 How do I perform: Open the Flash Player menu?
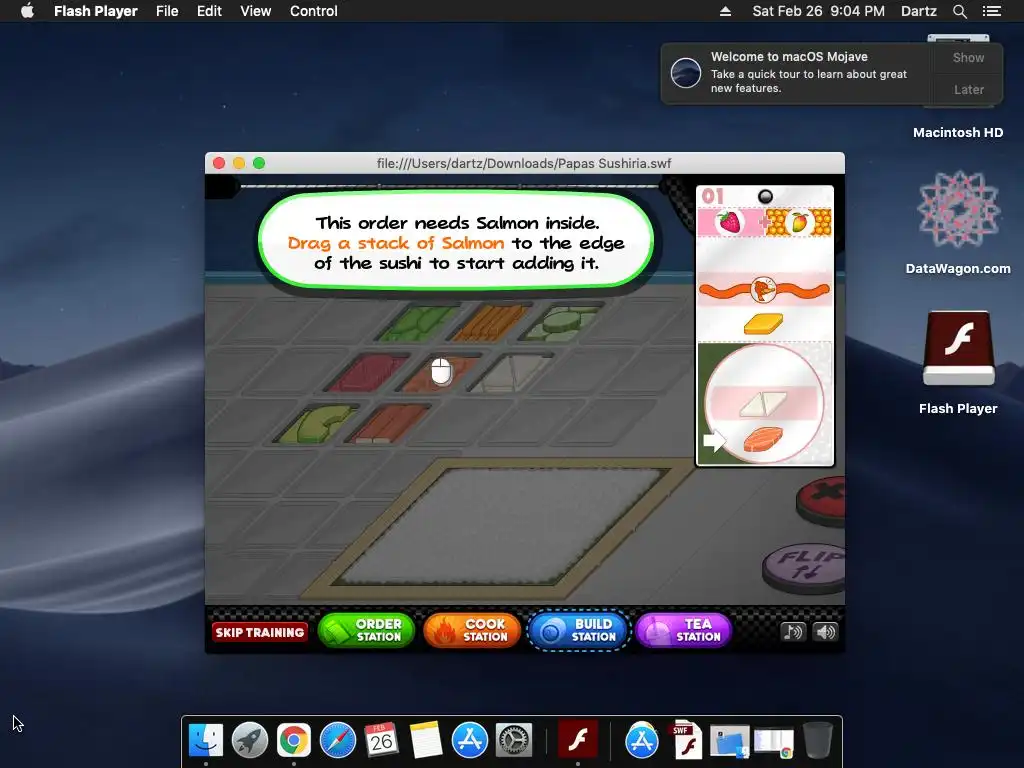pyautogui.click(x=95, y=11)
